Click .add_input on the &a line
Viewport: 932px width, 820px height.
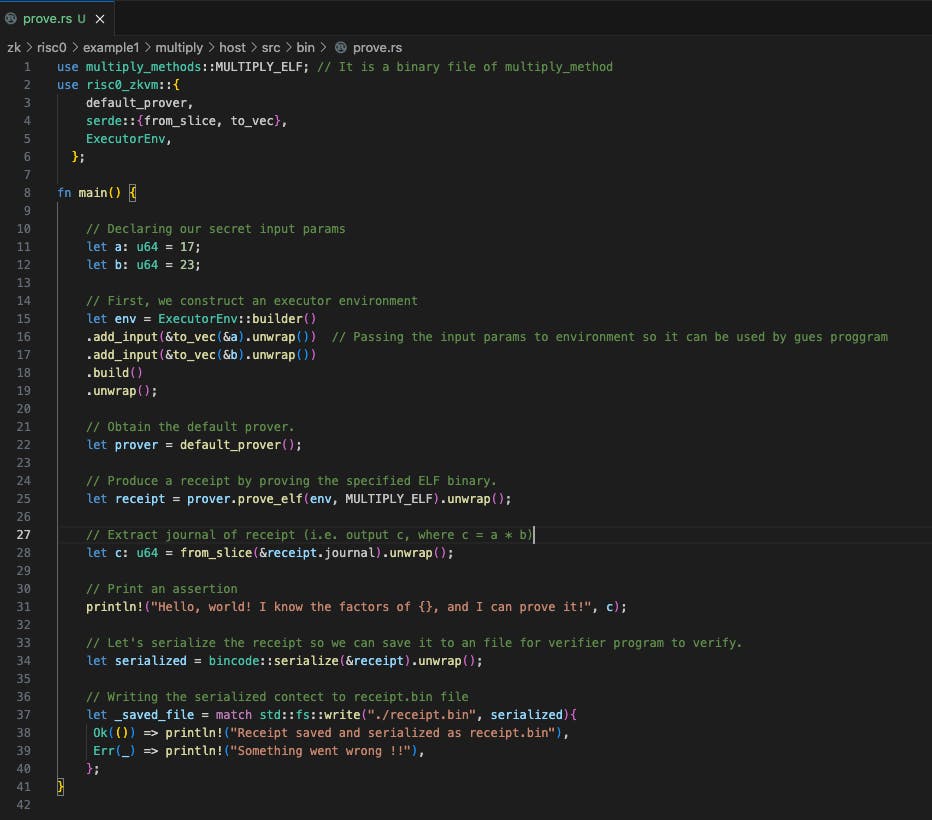(x=122, y=337)
